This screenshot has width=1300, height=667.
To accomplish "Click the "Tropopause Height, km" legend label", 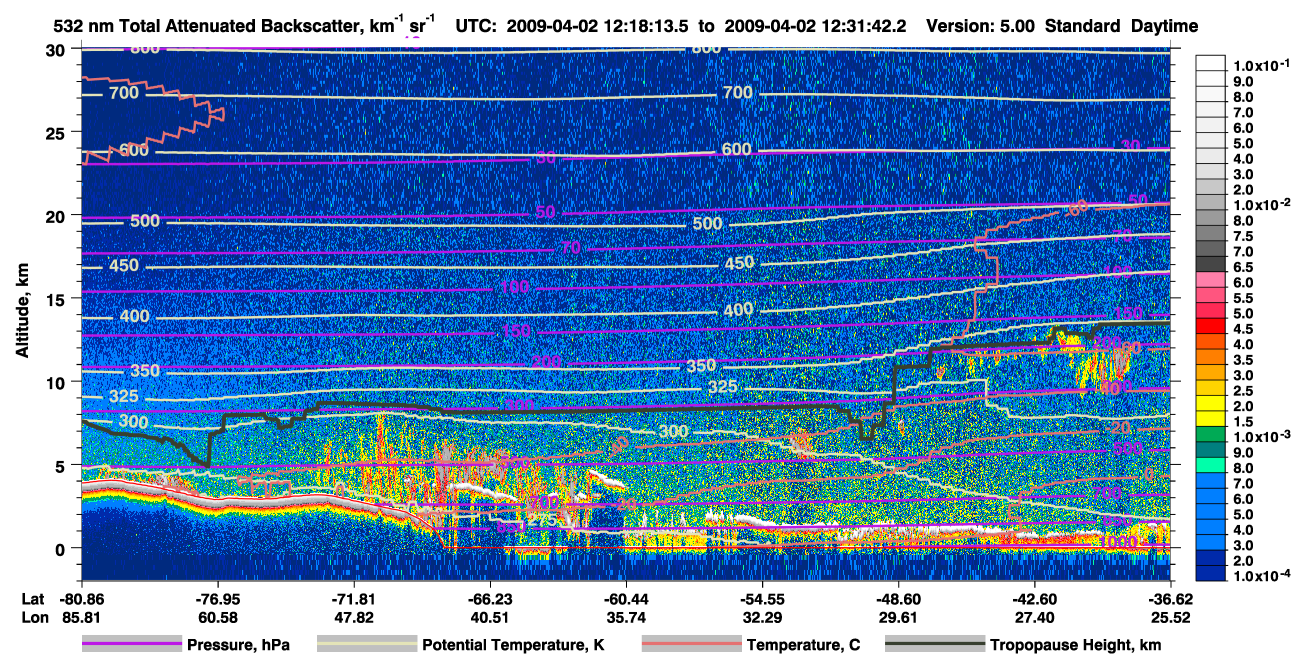I will tap(1076, 645).
